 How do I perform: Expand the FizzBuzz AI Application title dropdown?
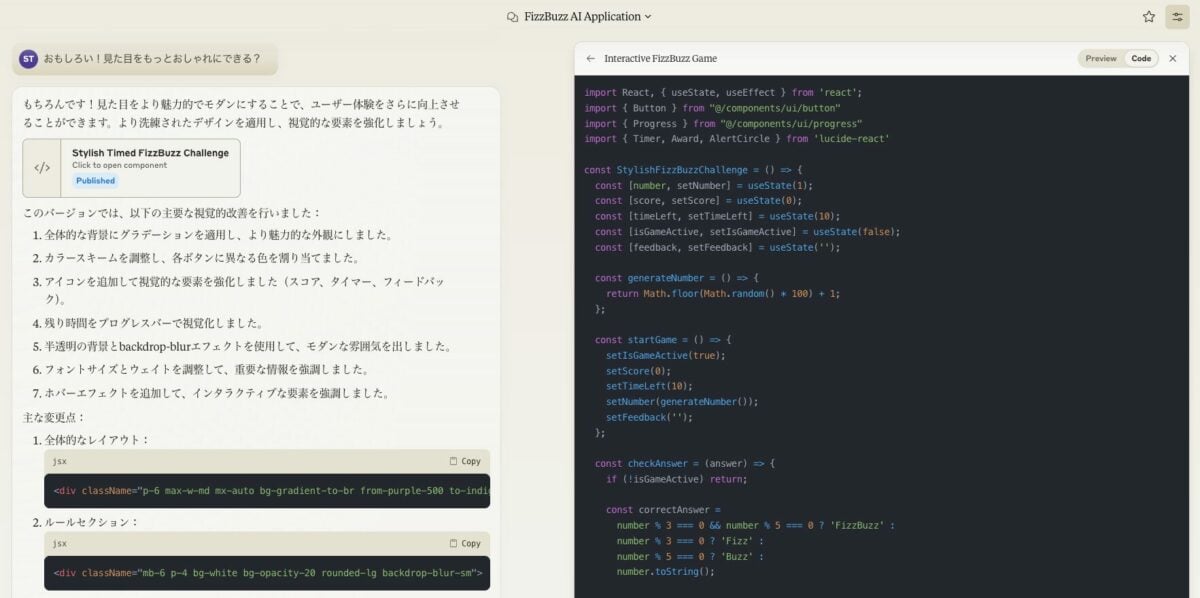click(648, 17)
